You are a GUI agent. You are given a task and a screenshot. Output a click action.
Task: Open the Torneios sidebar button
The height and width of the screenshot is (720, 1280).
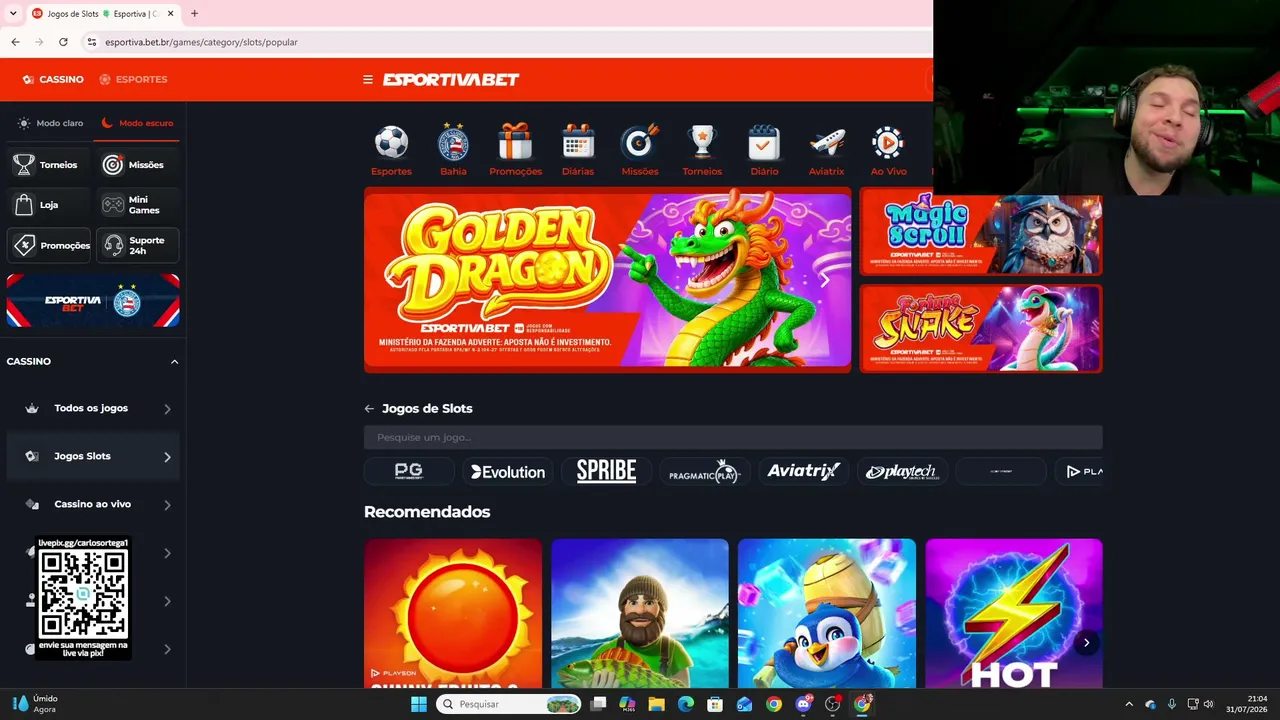point(49,165)
